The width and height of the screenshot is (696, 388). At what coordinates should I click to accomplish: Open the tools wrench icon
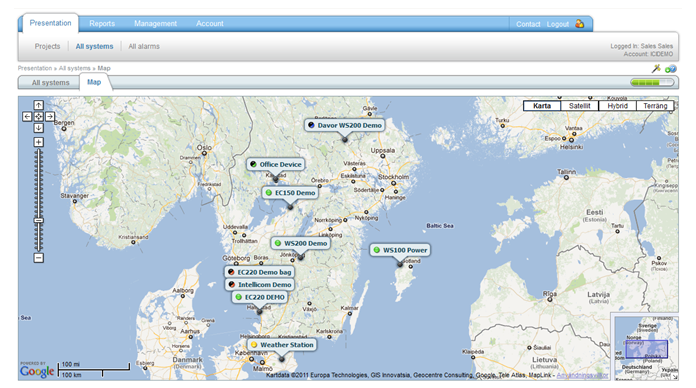click(x=656, y=68)
